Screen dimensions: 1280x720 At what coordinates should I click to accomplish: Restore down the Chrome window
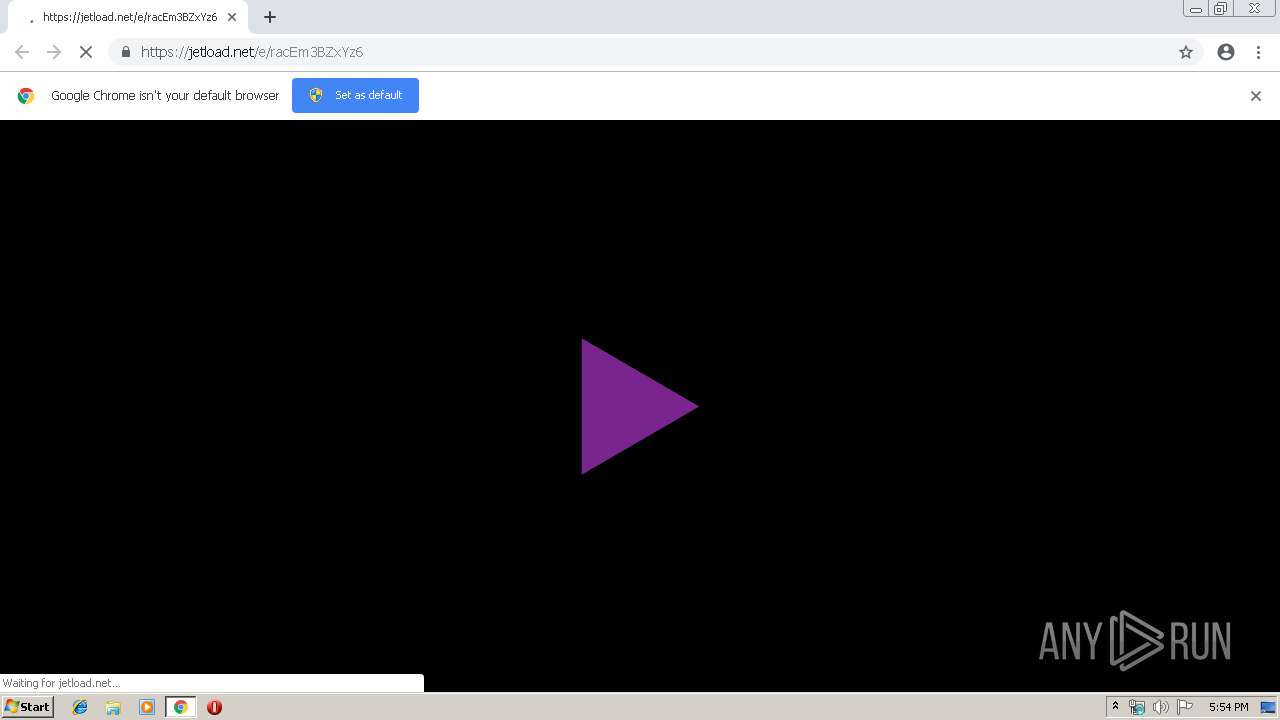(1221, 9)
